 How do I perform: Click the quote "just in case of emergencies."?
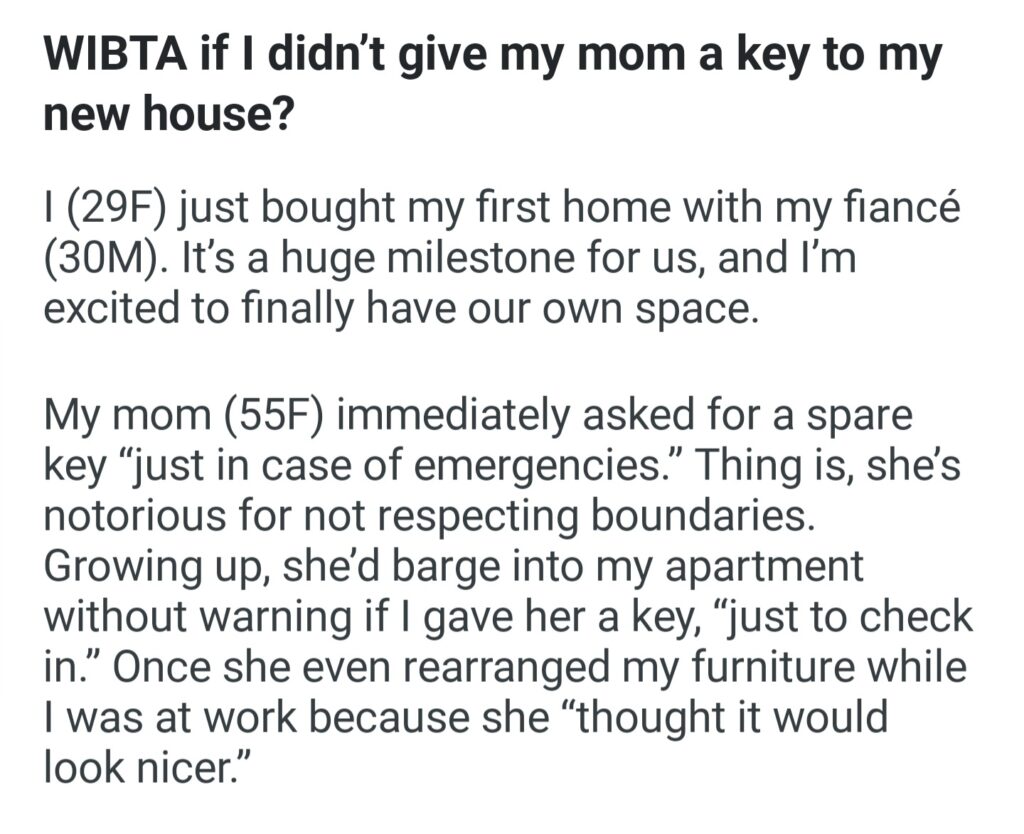(x=398, y=469)
